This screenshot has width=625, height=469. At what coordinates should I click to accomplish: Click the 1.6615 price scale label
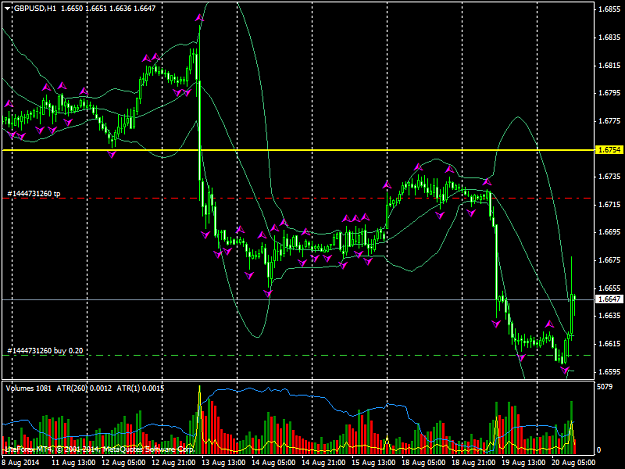[609, 343]
